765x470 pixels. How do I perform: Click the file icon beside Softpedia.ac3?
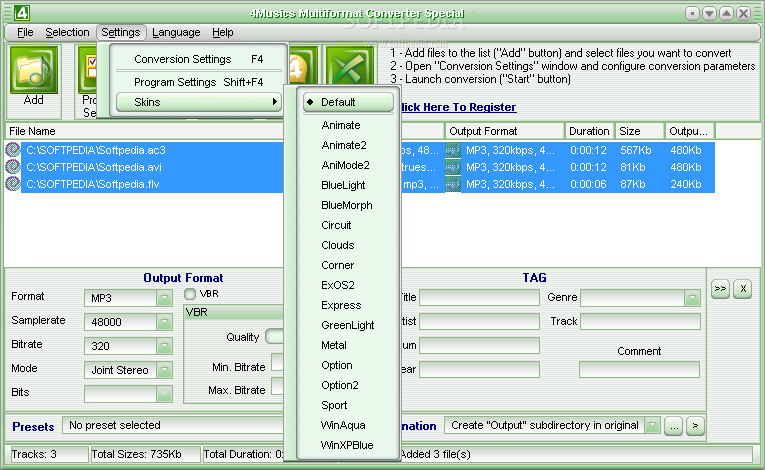click(13, 150)
